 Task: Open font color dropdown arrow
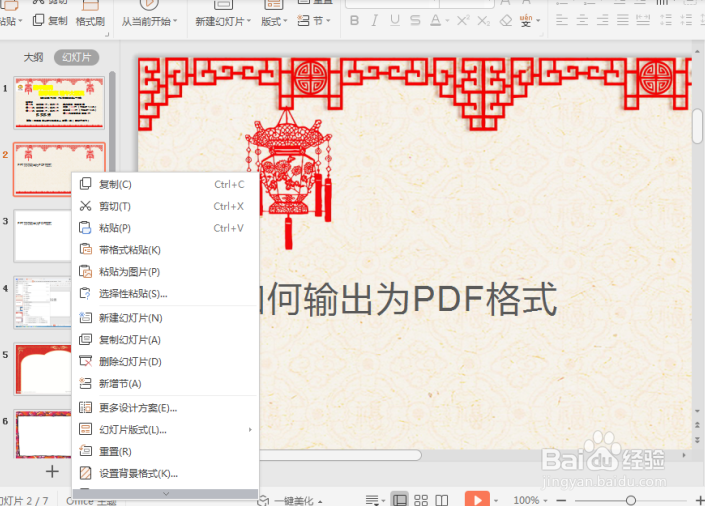(447, 21)
